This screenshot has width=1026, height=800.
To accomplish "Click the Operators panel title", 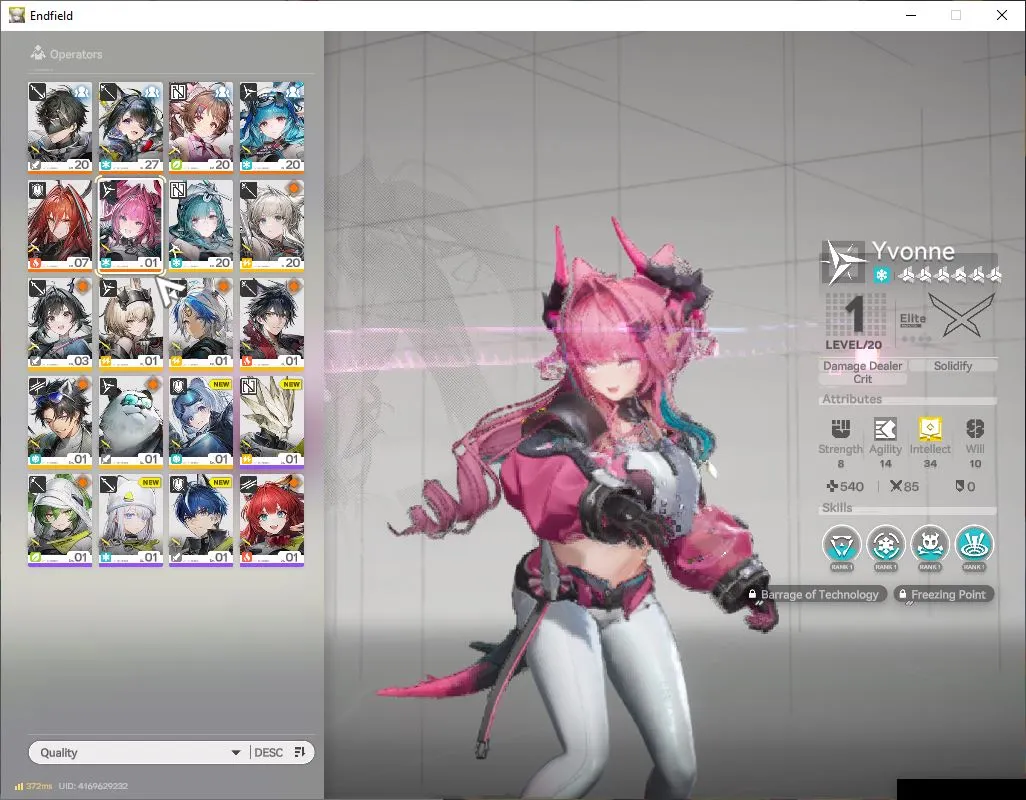I will (x=76, y=54).
